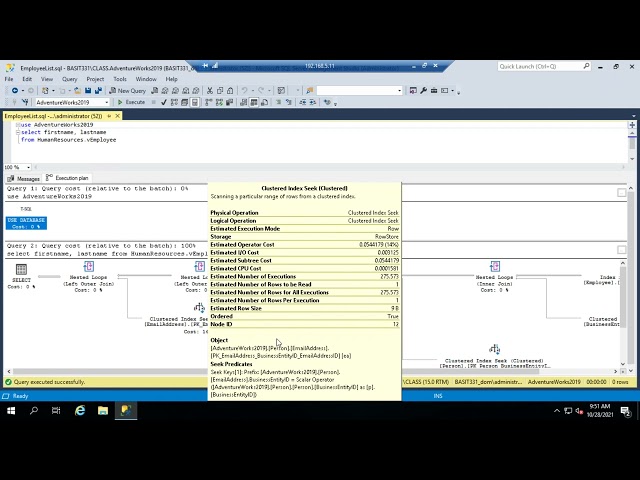Open the document tab list dropdown

point(633,116)
